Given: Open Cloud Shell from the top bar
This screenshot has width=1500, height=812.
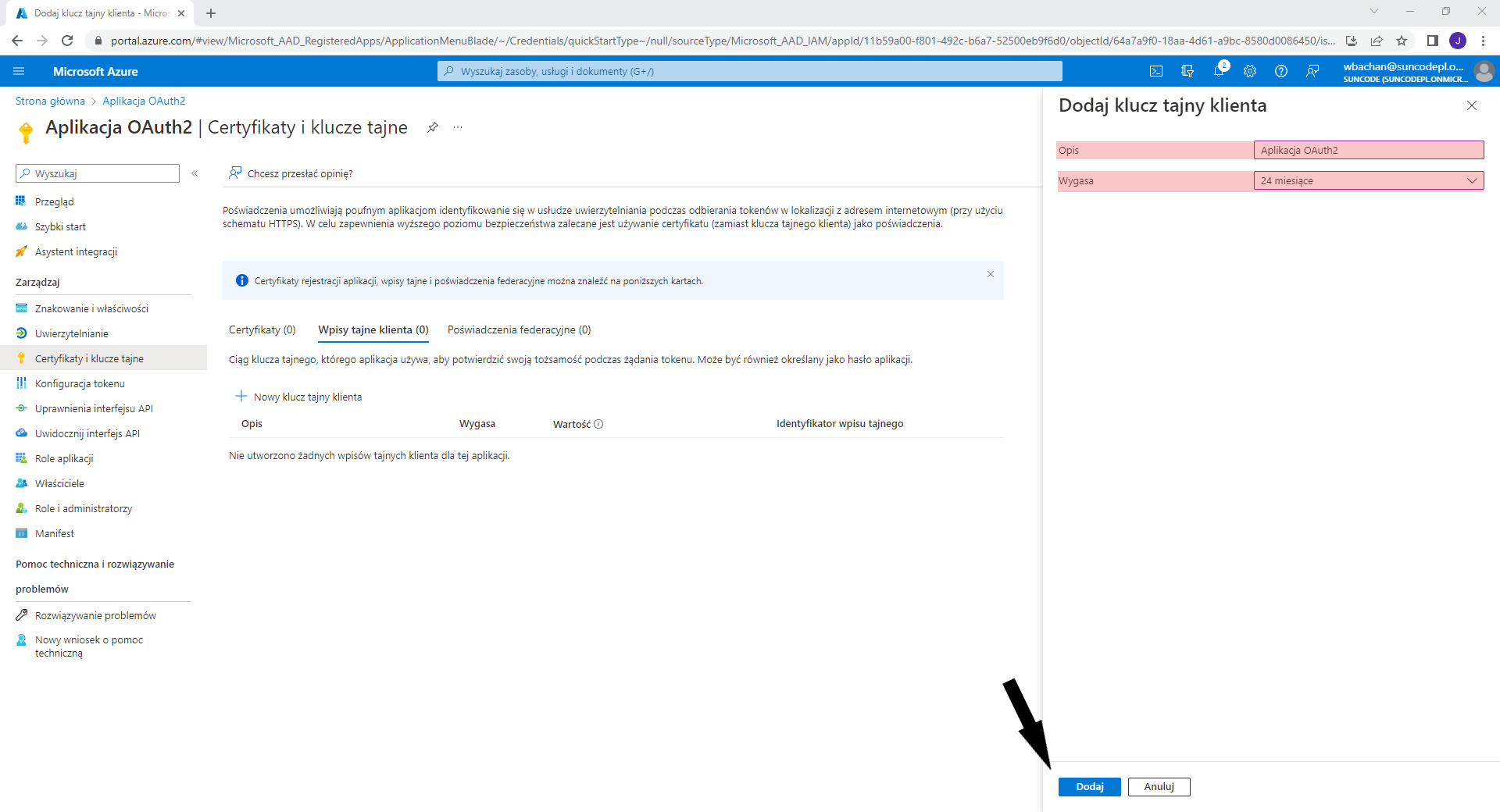Looking at the screenshot, I should coord(1156,71).
